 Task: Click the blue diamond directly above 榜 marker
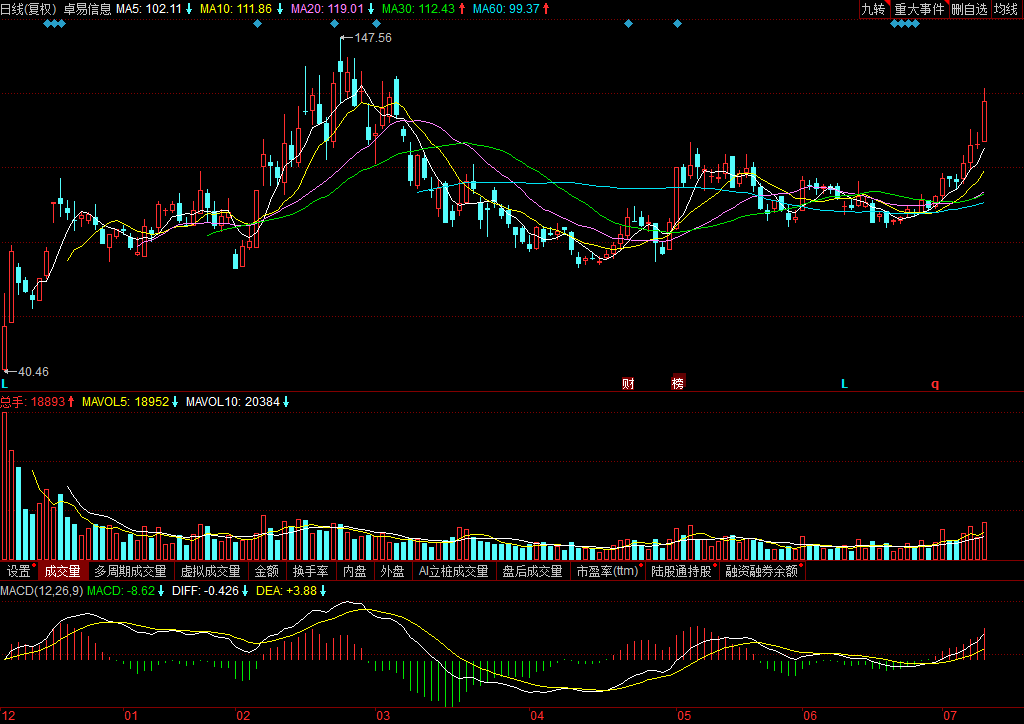coord(679,23)
